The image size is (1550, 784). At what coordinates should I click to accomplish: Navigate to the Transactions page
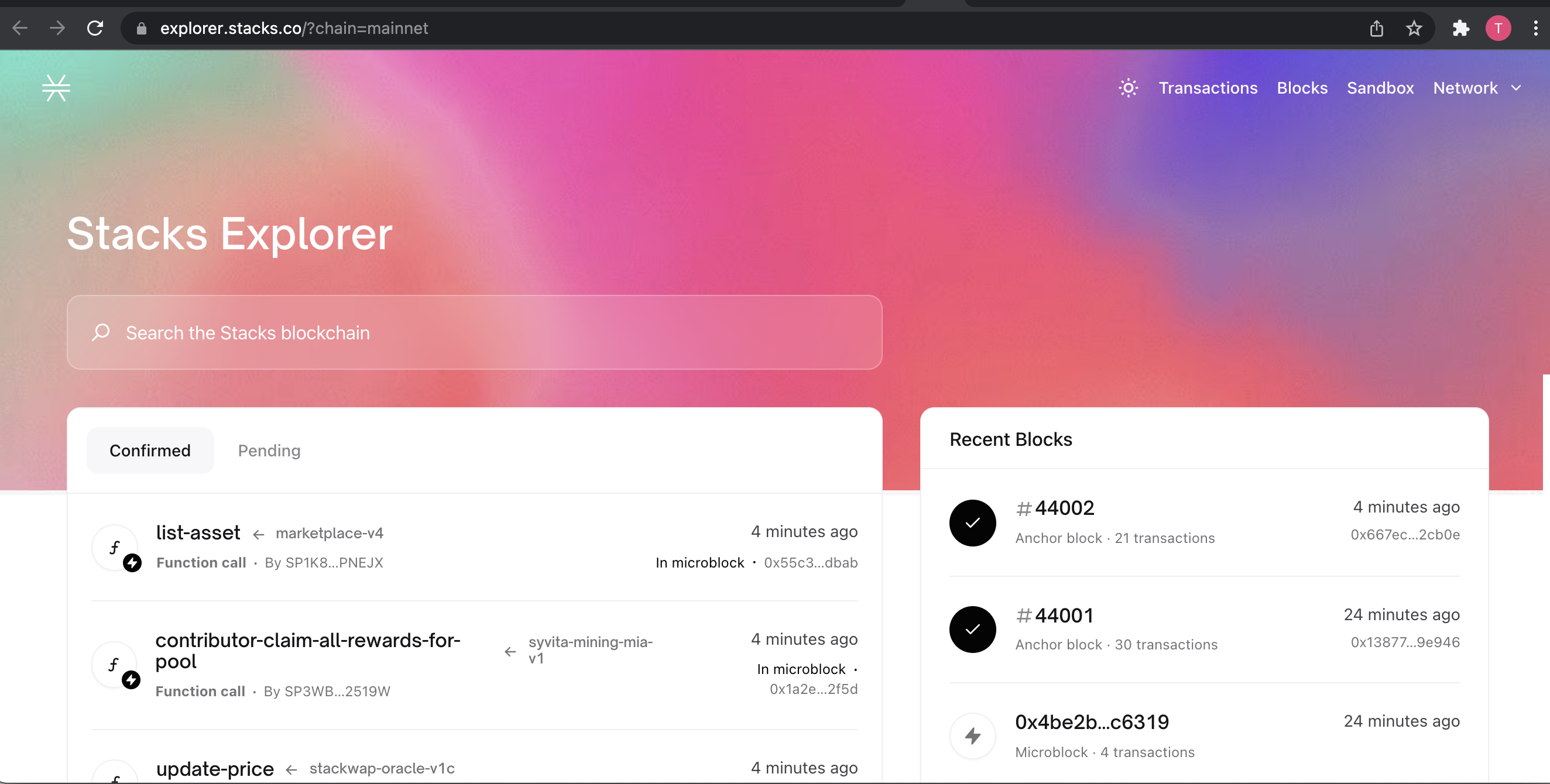point(1208,88)
